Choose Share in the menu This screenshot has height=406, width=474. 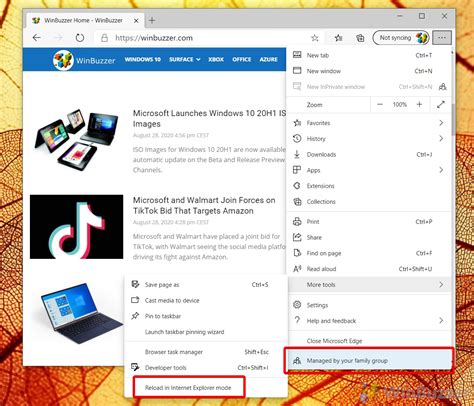[x=369, y=237]
